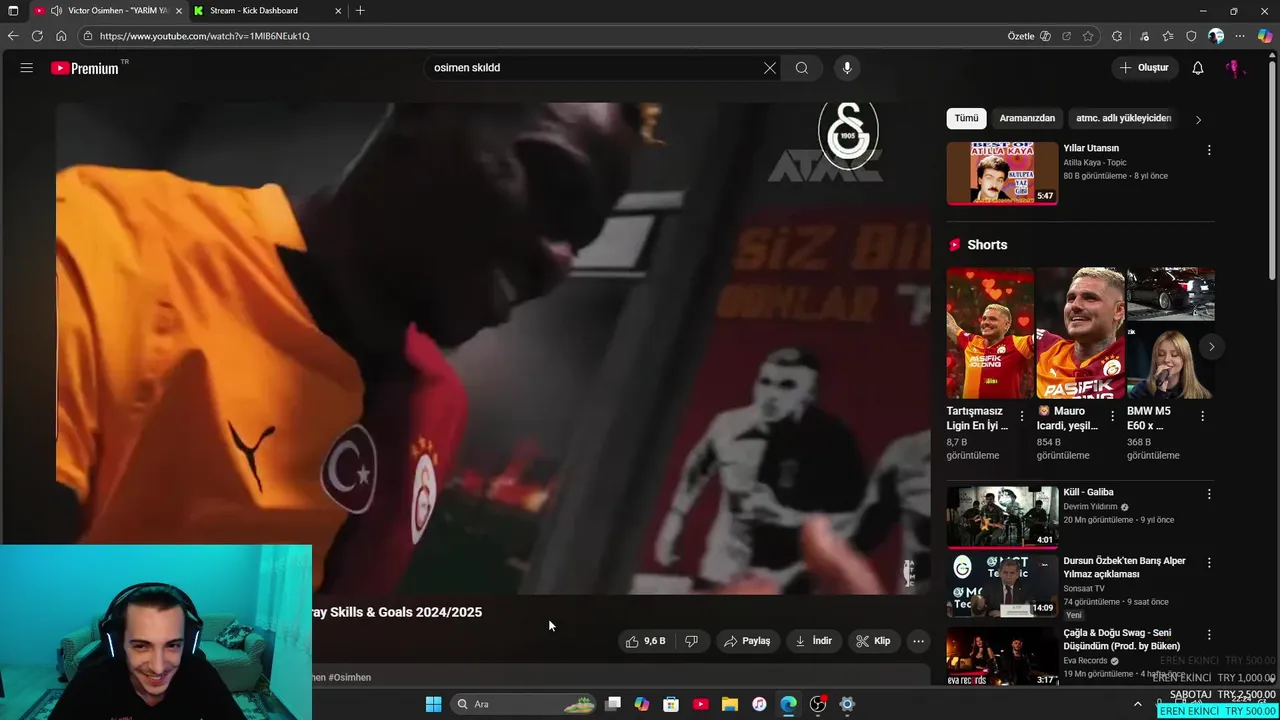The height and width of the screenshot is (720, 1280).
Task: Dislike the video with the thumbs-down button
Action: pos(691,641)
